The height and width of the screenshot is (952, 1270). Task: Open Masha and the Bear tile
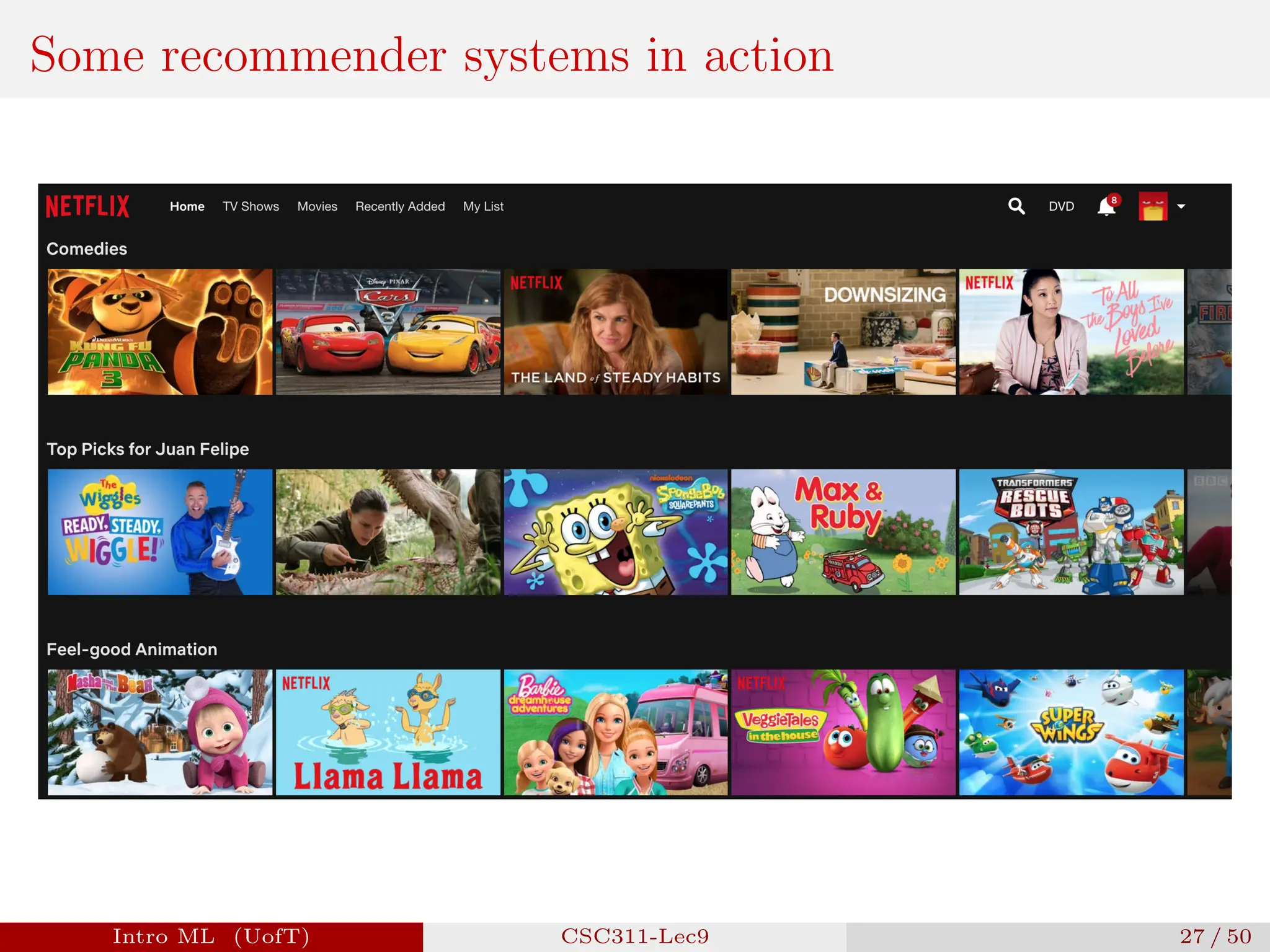pos(160,732)
